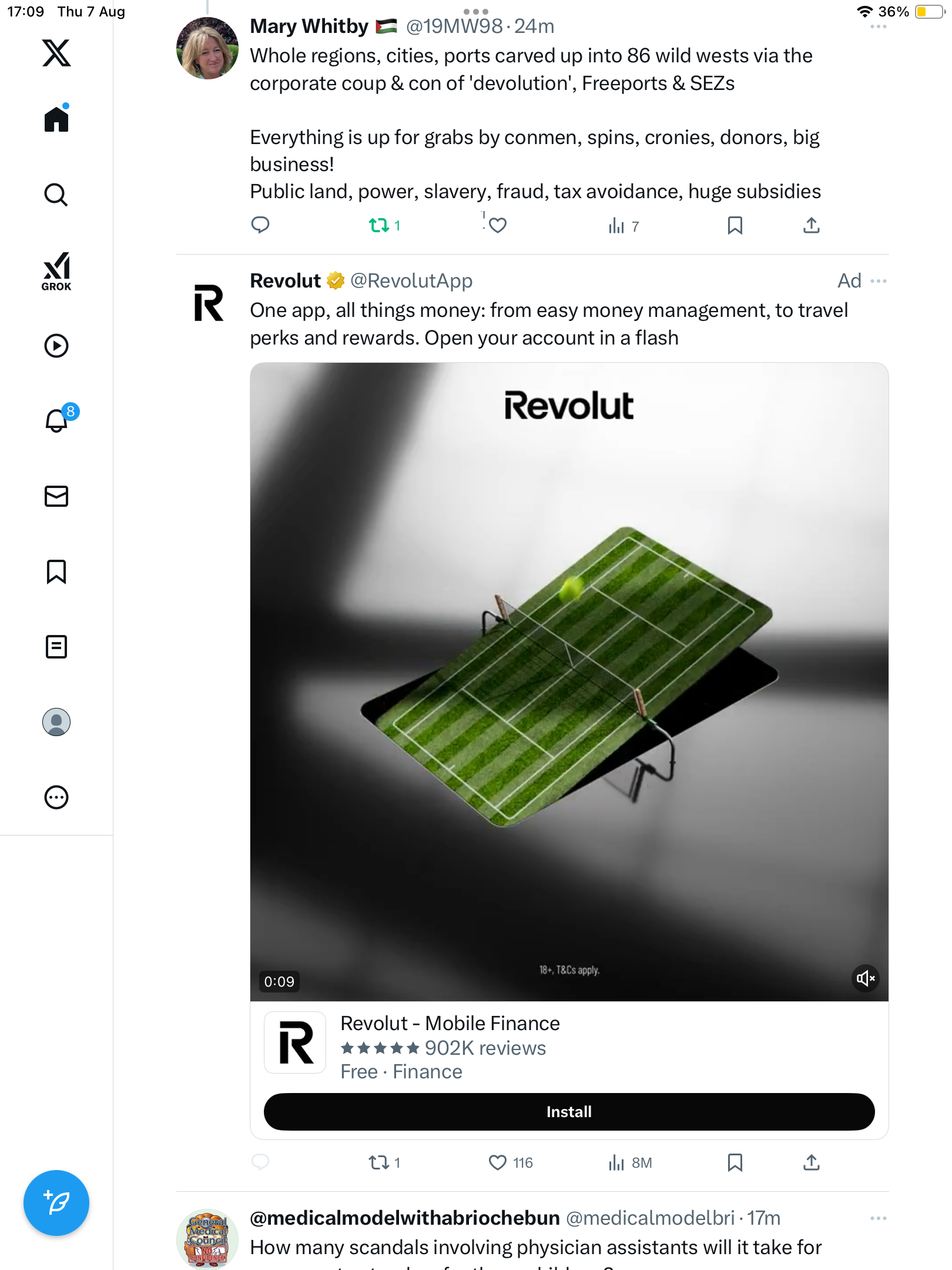
Task: Open more options on Revolut ad
Action: pyautogui.click(x=879, y=281)
